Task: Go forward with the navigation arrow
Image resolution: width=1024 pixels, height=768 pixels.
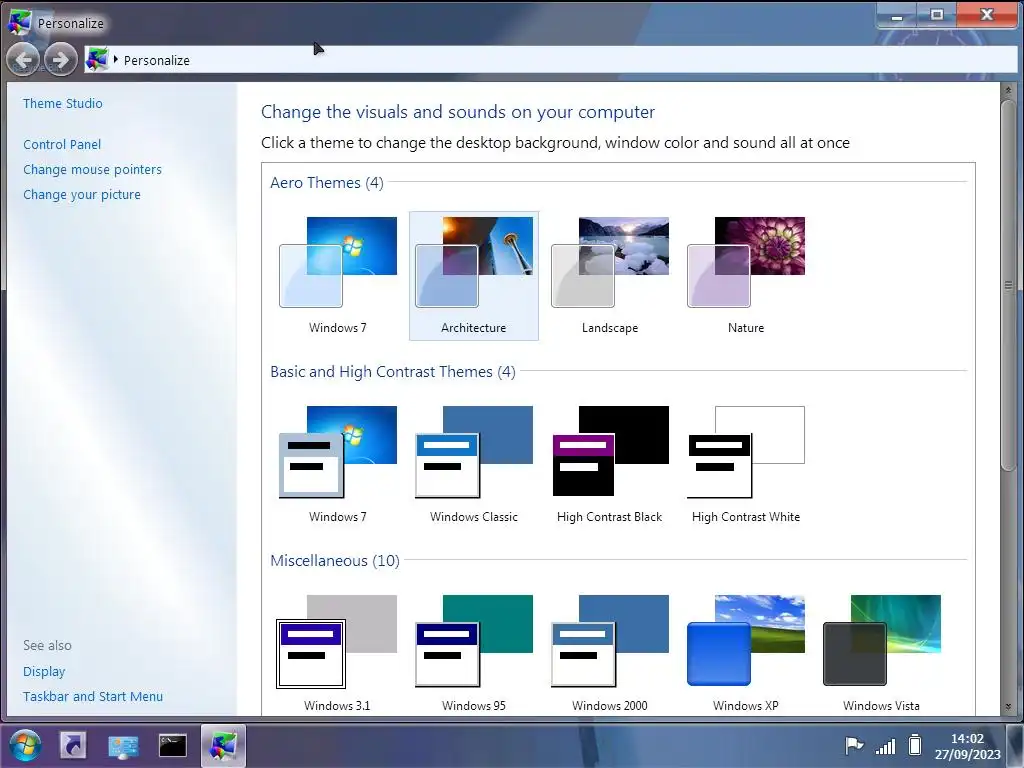Action: coord(61,60)
